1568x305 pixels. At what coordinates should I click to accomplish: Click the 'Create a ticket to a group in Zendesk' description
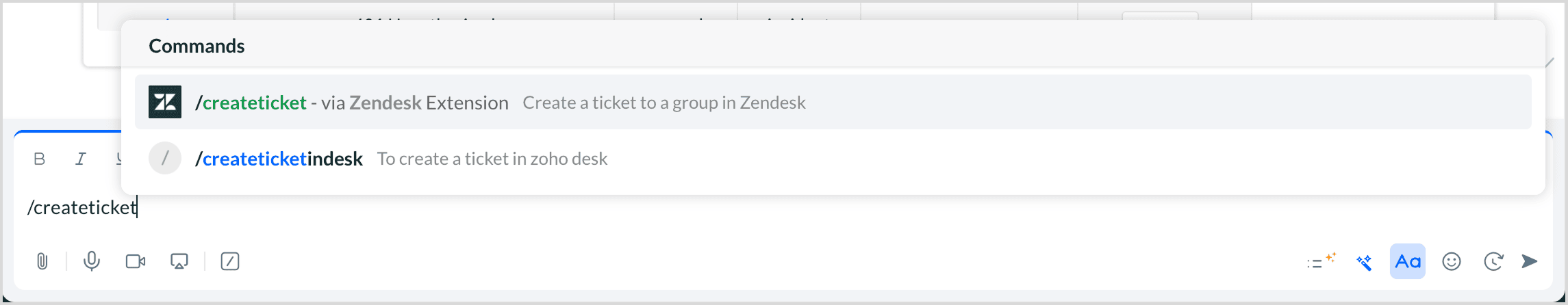point(663,103)
